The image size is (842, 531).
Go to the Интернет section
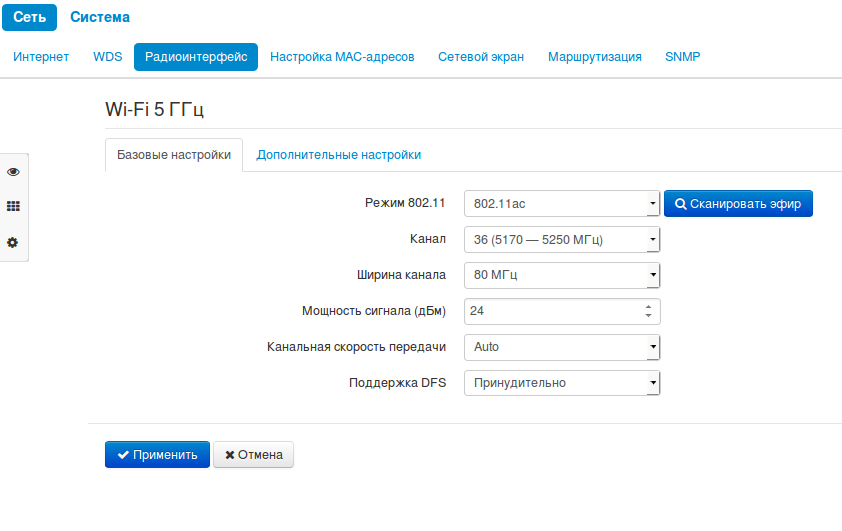pos(41,57)
